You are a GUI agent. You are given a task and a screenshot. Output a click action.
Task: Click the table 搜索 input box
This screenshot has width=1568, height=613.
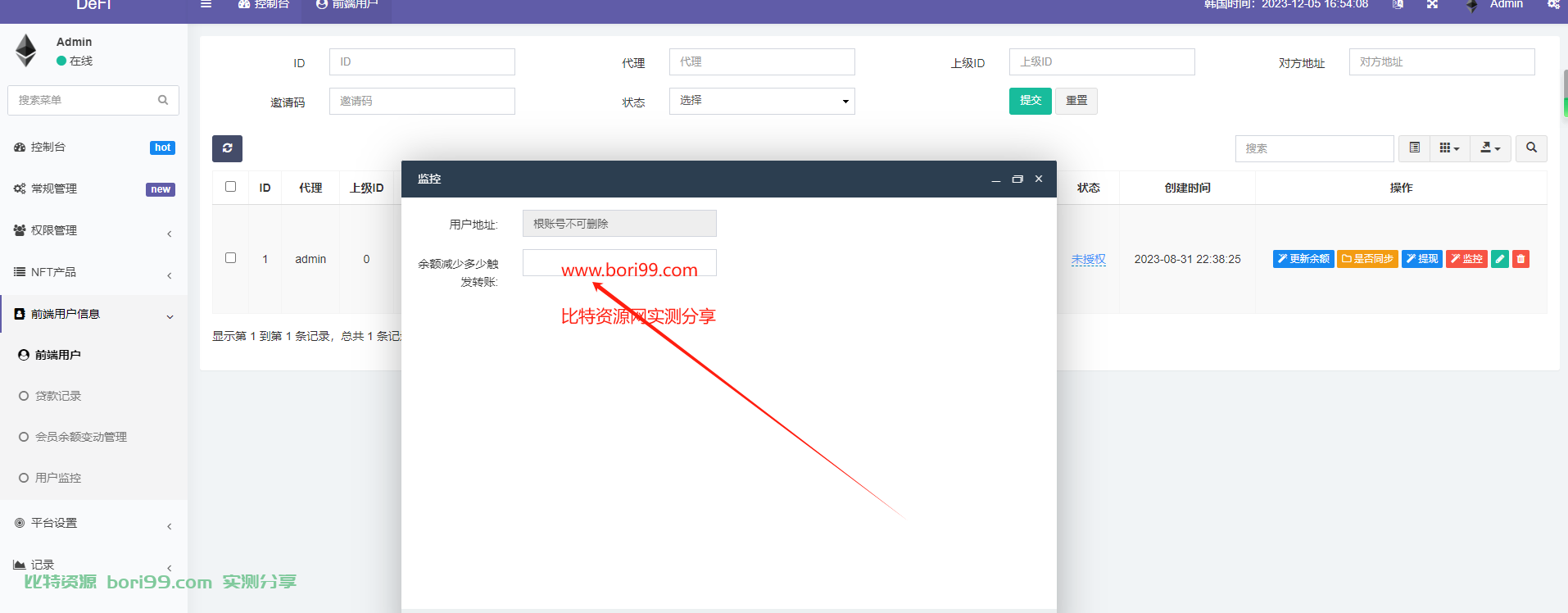[x=1314, y=148]
